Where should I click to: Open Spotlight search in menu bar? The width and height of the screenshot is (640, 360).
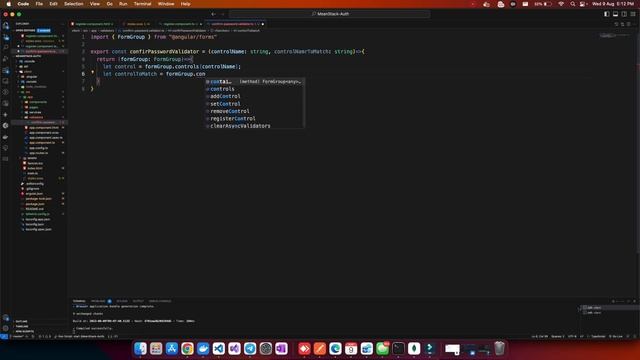[x=572, y=4]
